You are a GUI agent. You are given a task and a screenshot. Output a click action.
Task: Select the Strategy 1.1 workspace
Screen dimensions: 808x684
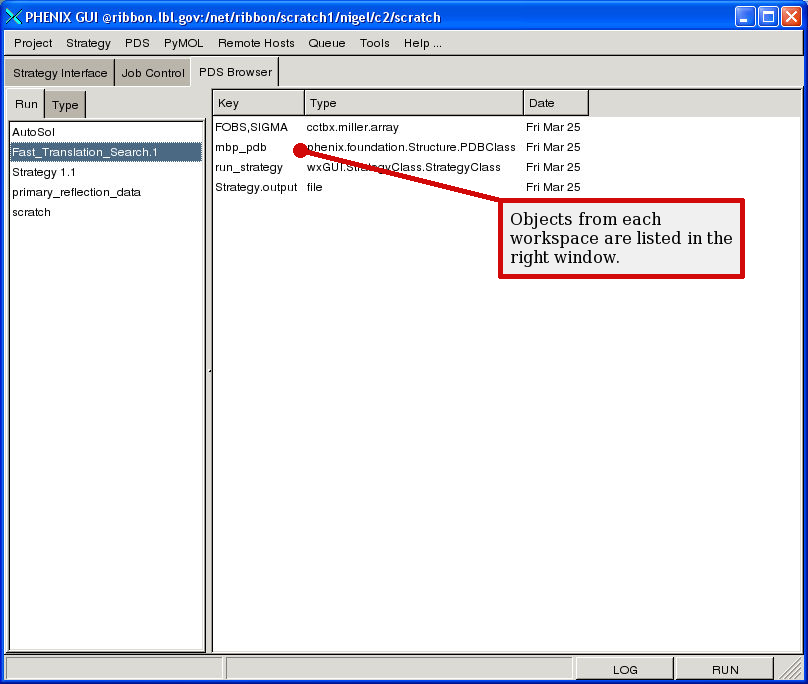pyautogui.click(x=44, y=172)
